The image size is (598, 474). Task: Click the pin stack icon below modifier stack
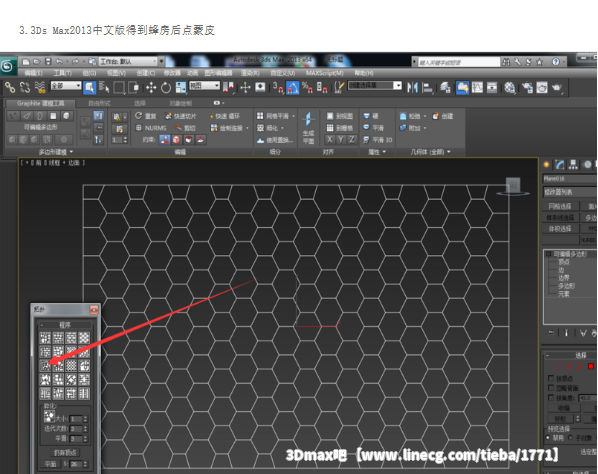(551, 333)
